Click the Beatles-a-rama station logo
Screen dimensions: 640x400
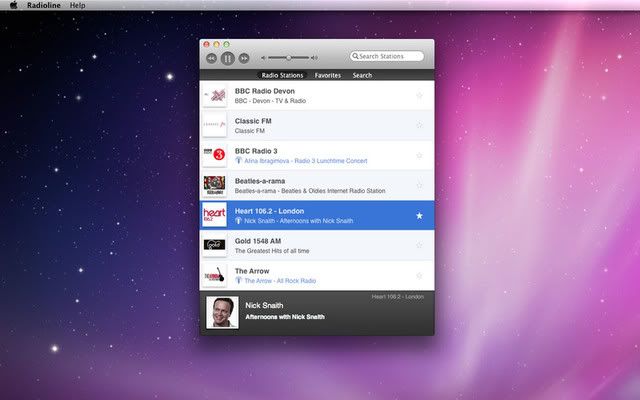tap(215, 185)
